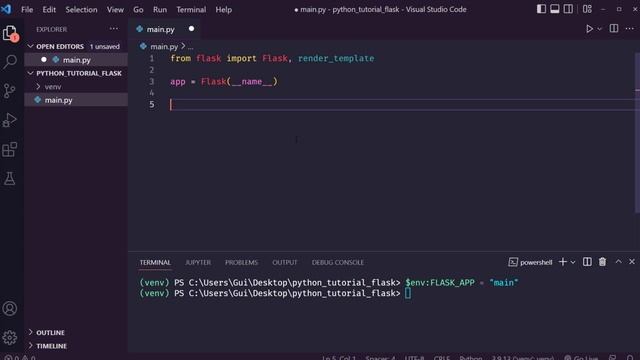The width and height of the screenshot is (640, 360).
Task: Switch to the TERMINAL panel tab
Action: click(x=155, y=262)
